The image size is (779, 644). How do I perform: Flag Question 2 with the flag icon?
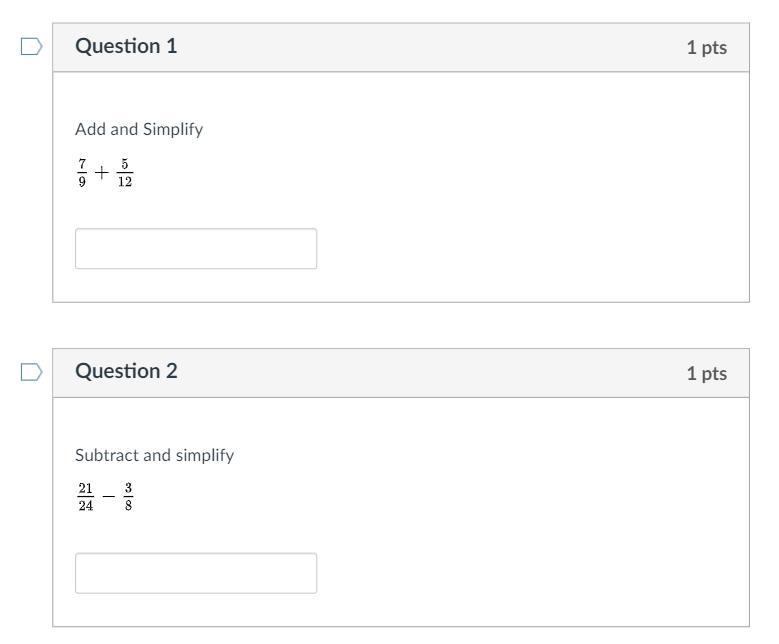(x=32, y=372)
